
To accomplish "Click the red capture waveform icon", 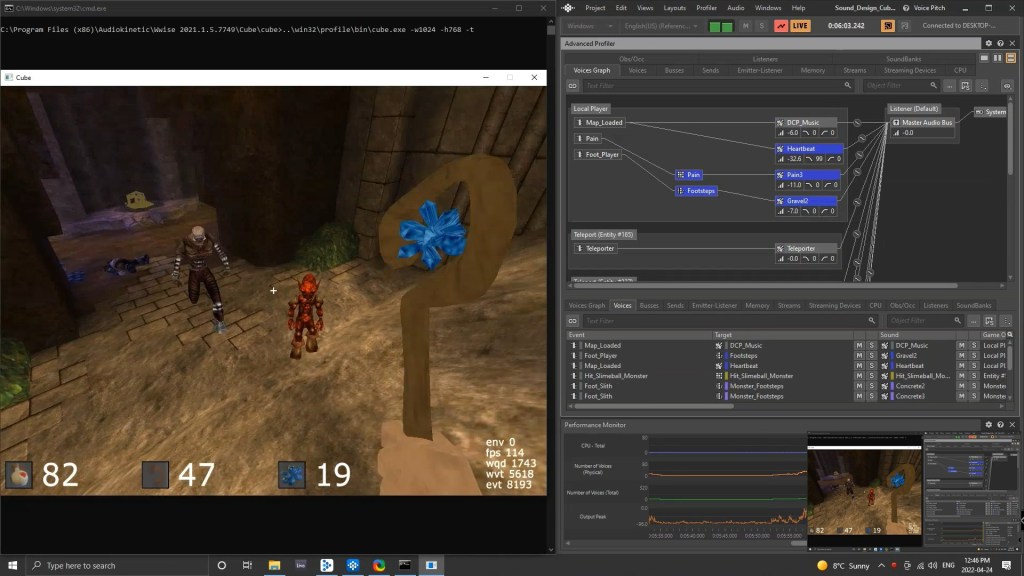I will (x=781, y=26).
